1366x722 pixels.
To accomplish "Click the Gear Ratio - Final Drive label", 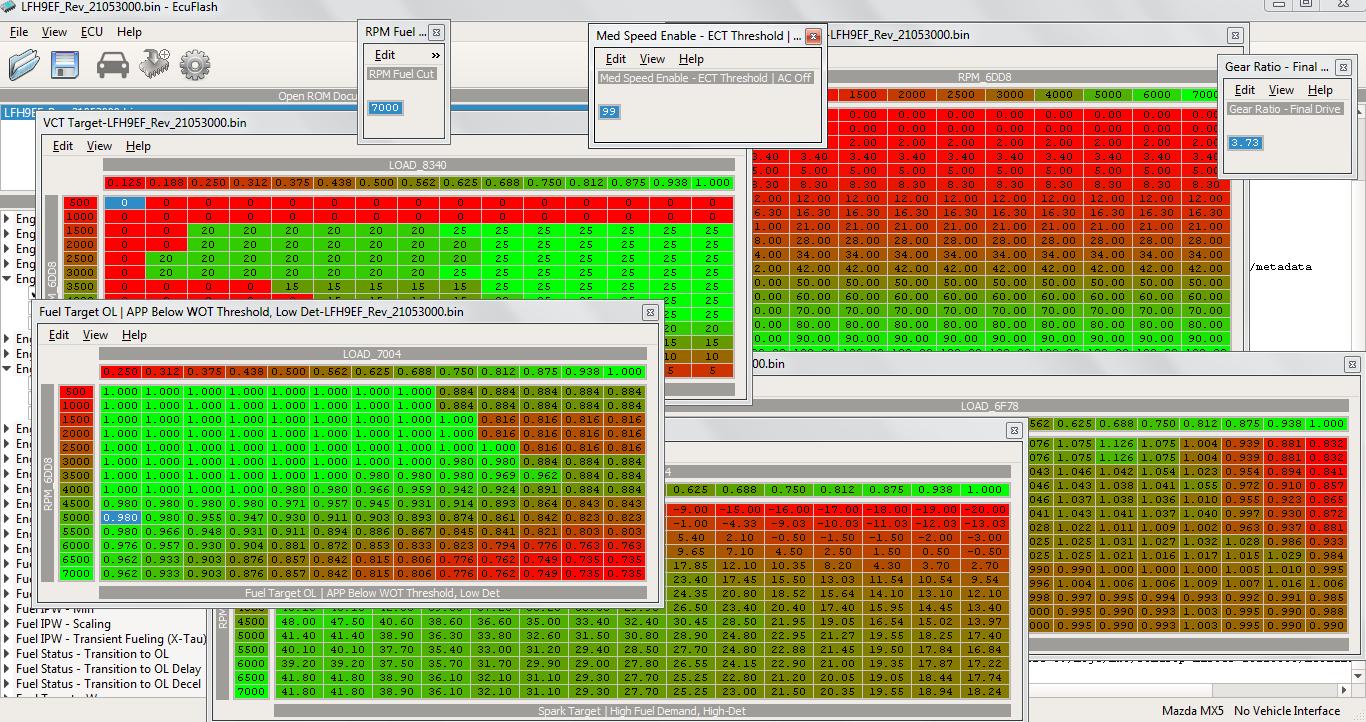I will (x=1285, y=109).
